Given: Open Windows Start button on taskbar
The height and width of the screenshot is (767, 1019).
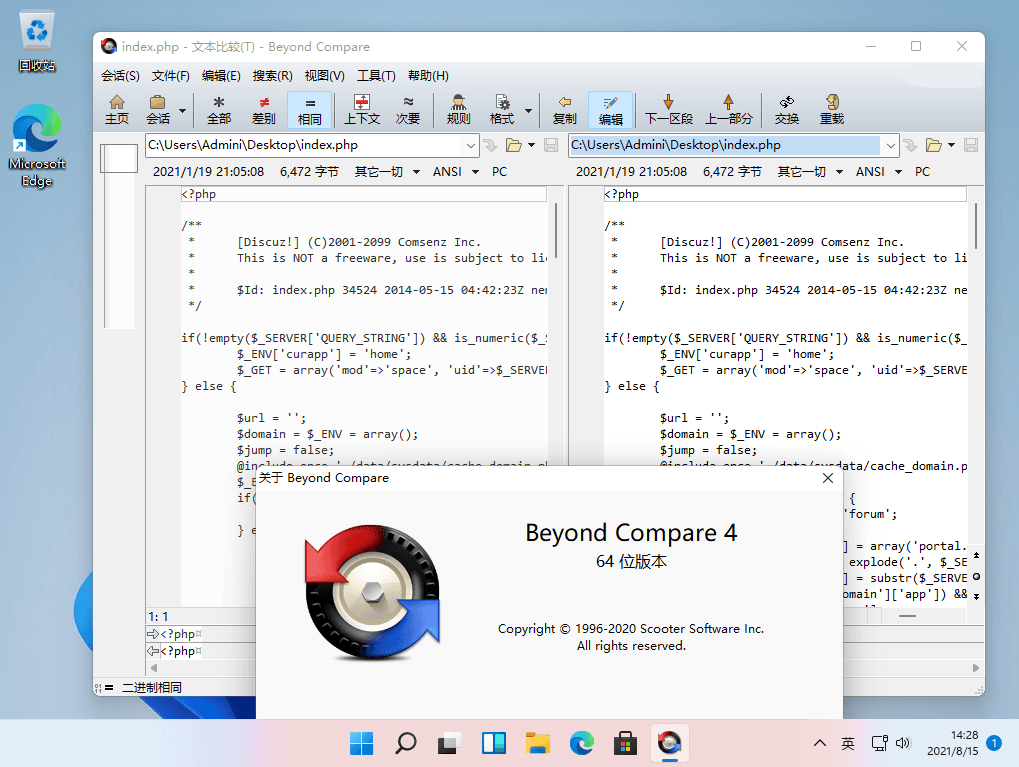Looking at the screenshot, I should tap(361, 743).
